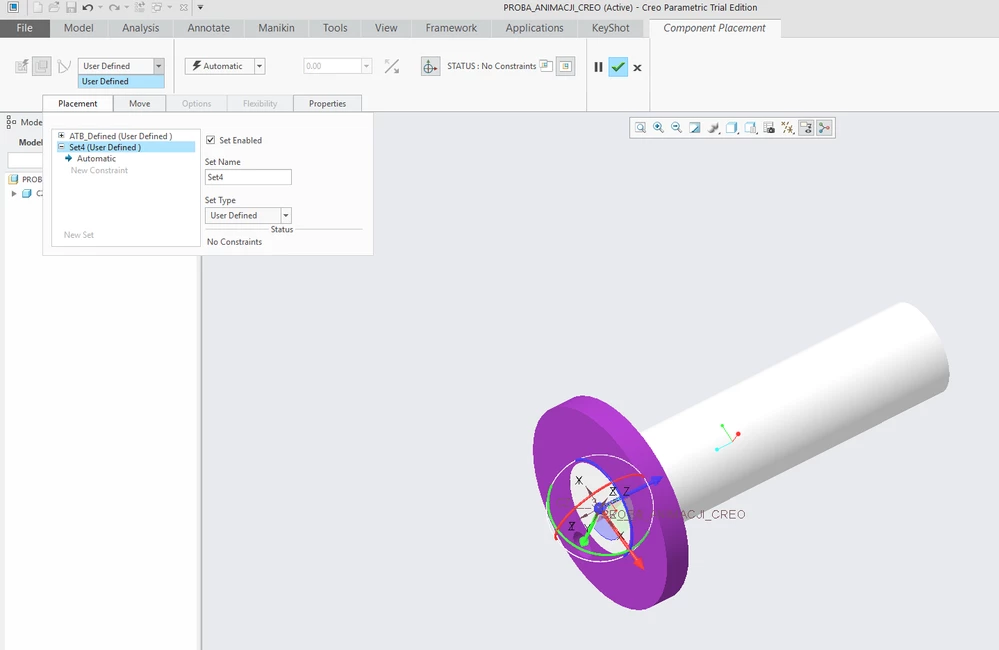Switch to the Applications ribbon tab

pyautogui.click(x=535, y=28)
